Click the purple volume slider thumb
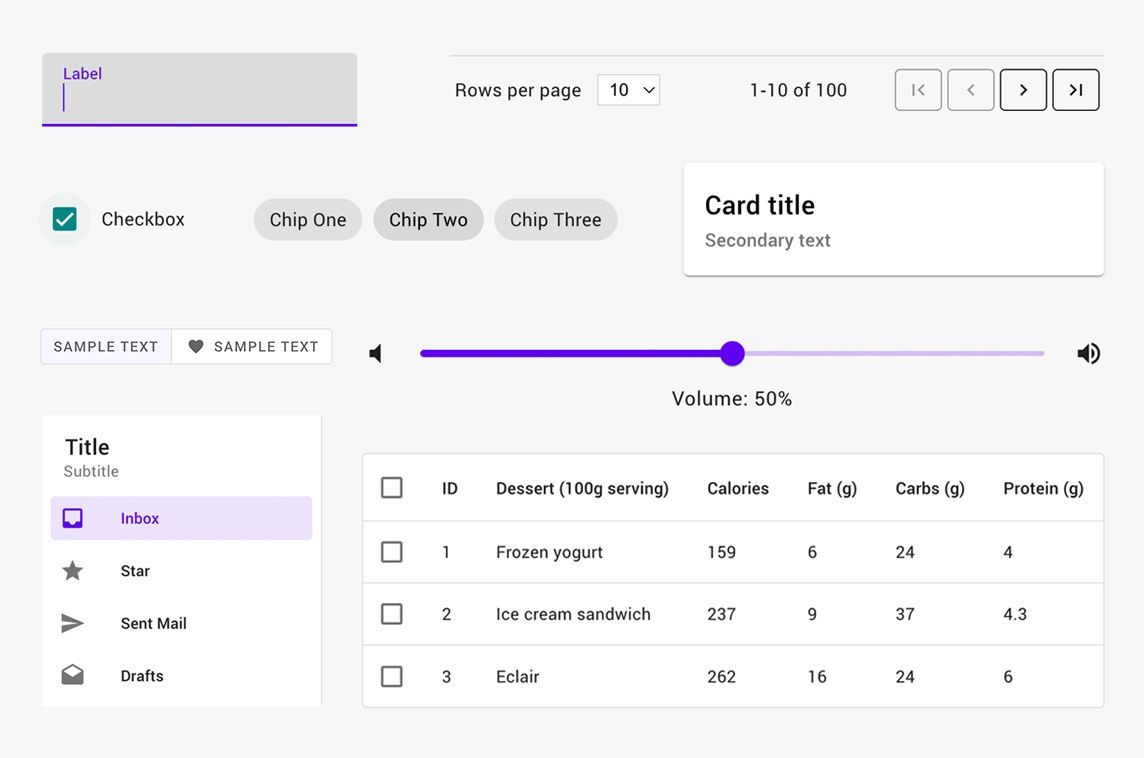 (732, 353)
